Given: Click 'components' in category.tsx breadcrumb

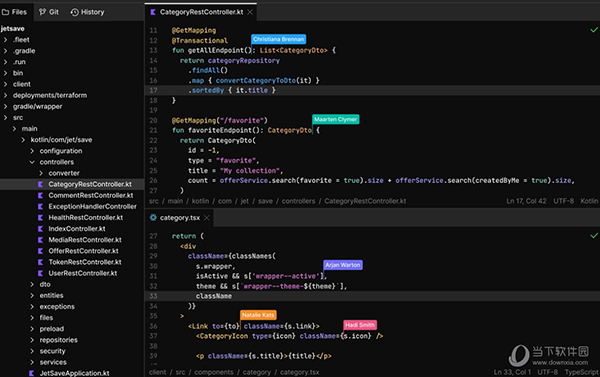Looking at the screenshot, I should (214, 372).
